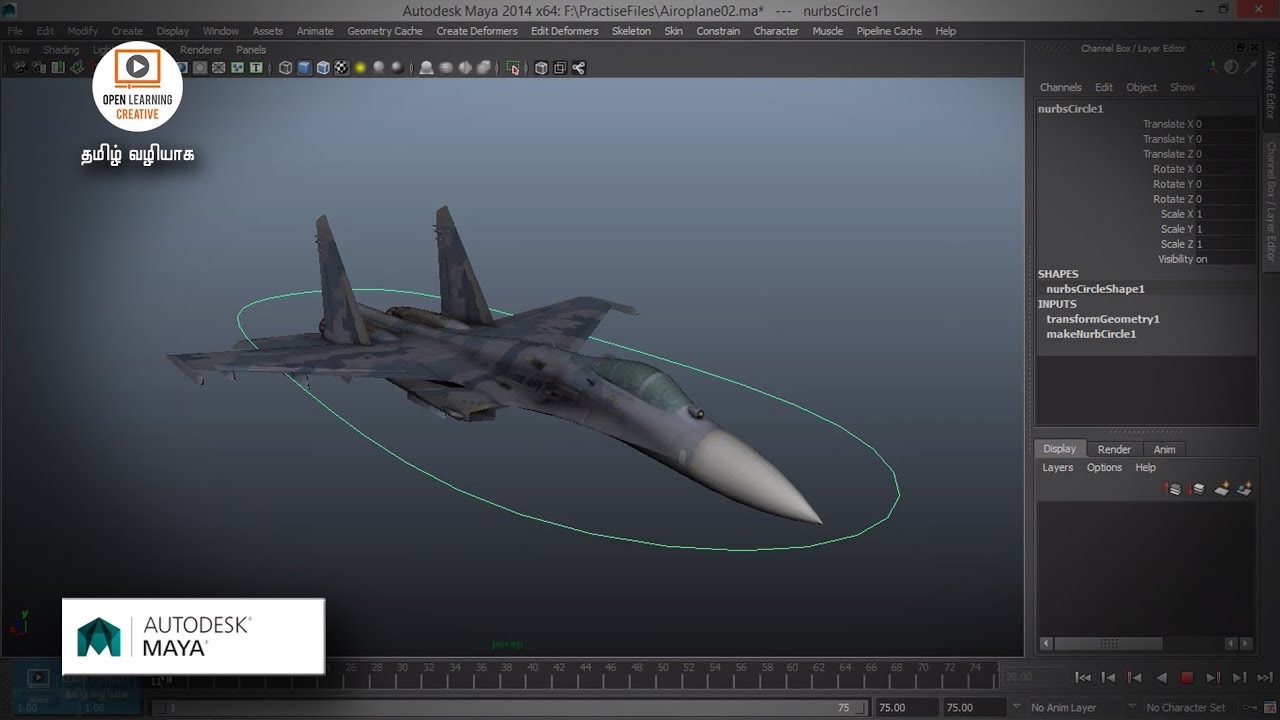Open the Object menu in Channel Box

coord(1141,88)
